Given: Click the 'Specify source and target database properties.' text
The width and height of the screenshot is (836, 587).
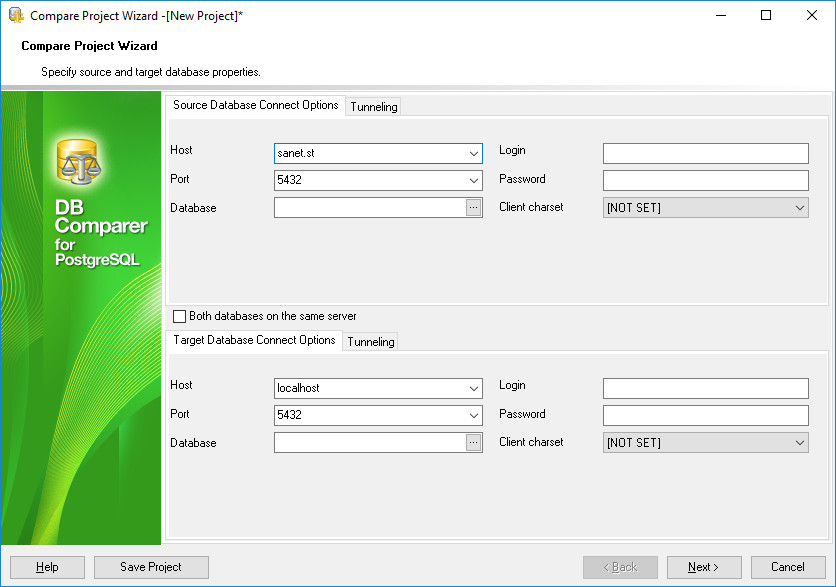Looking at the screenshot, I should (151, 72).
